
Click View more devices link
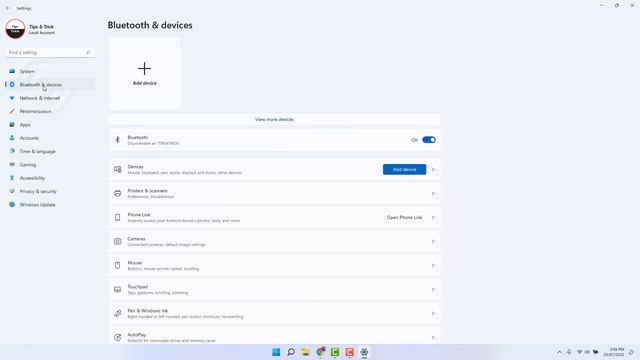click(274, 119)
